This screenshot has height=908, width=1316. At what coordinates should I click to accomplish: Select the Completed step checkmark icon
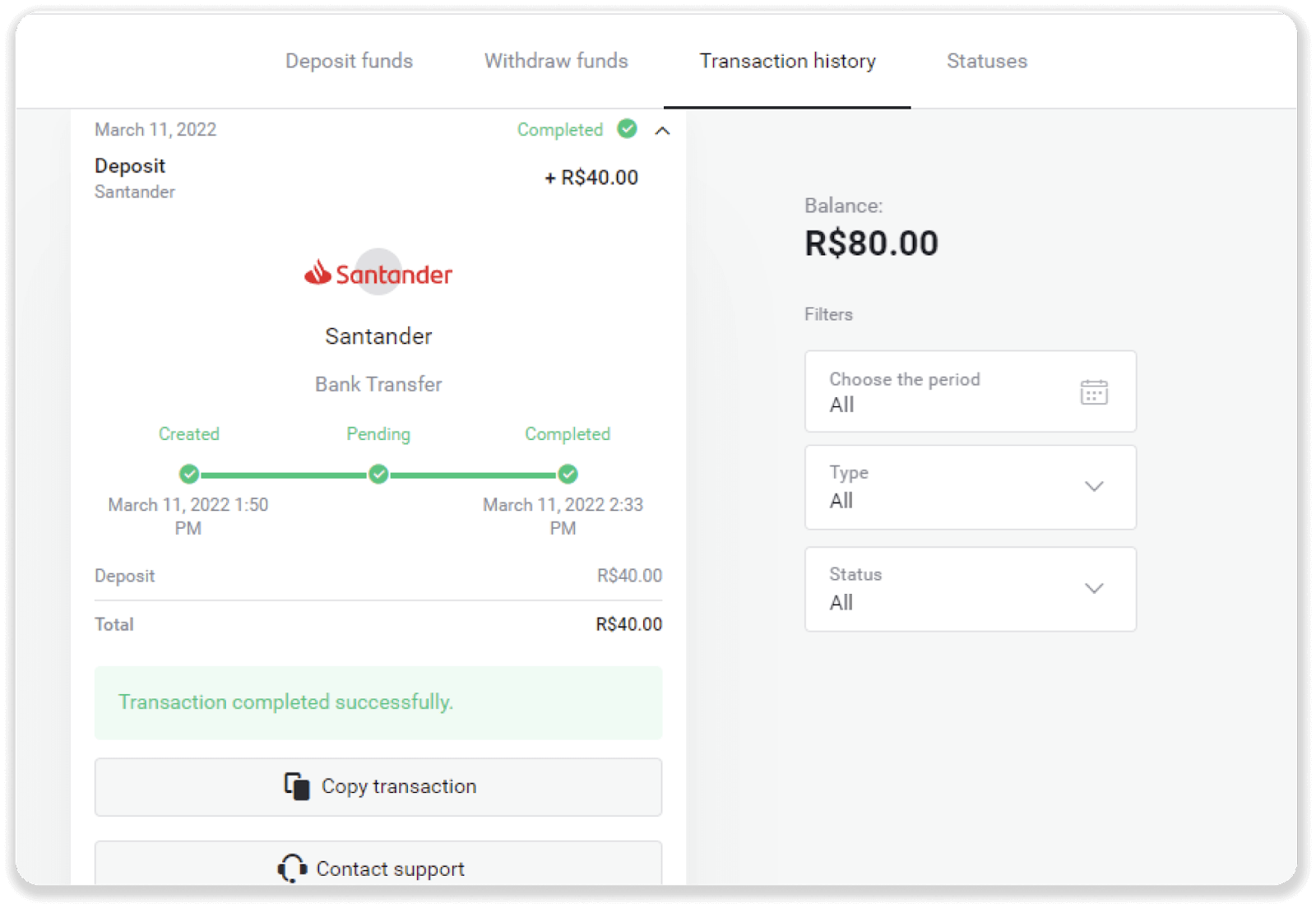click(x=568, y=474)
